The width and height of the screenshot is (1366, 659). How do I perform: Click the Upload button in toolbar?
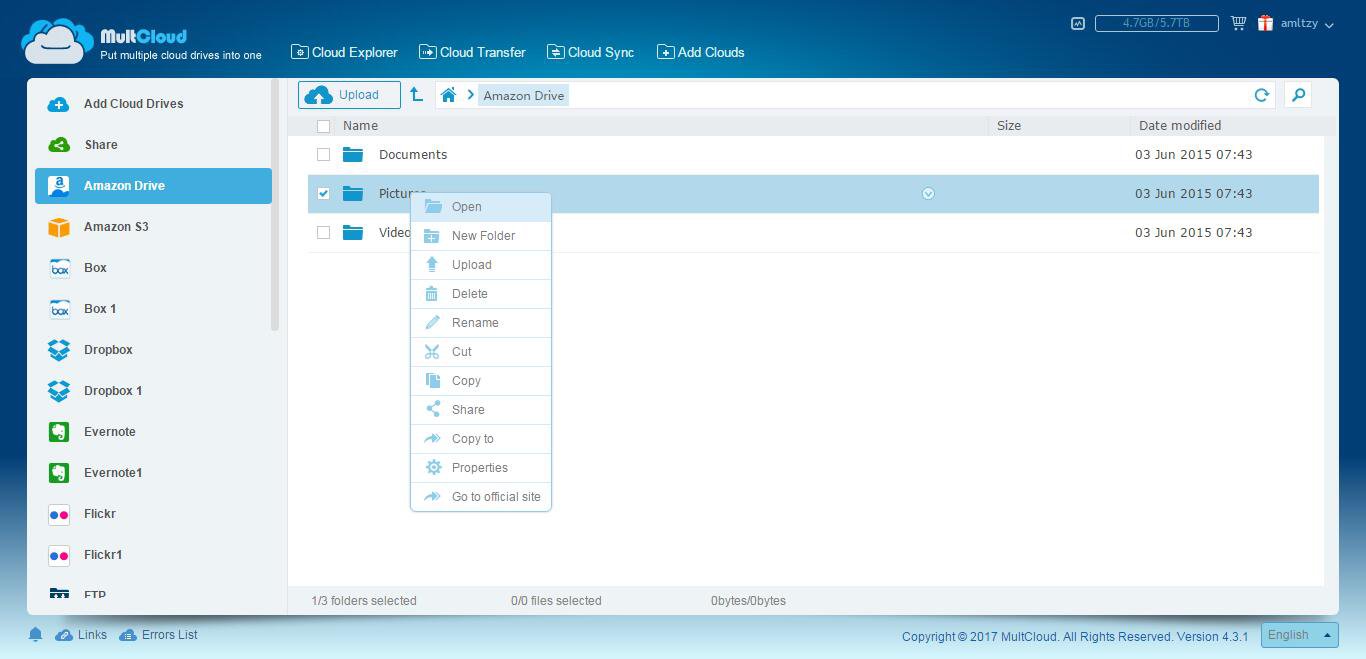tap(349, 95)
